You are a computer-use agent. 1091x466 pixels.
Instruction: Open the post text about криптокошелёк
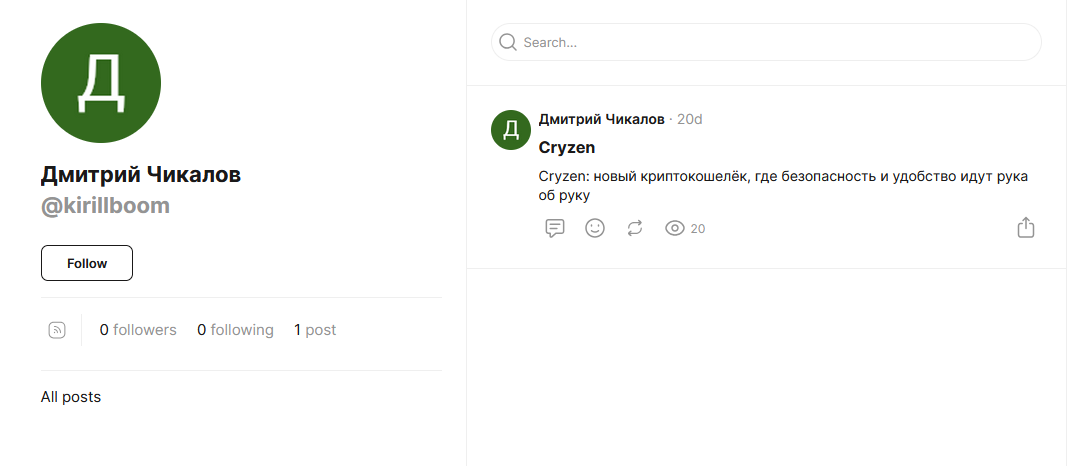point(783,186)
